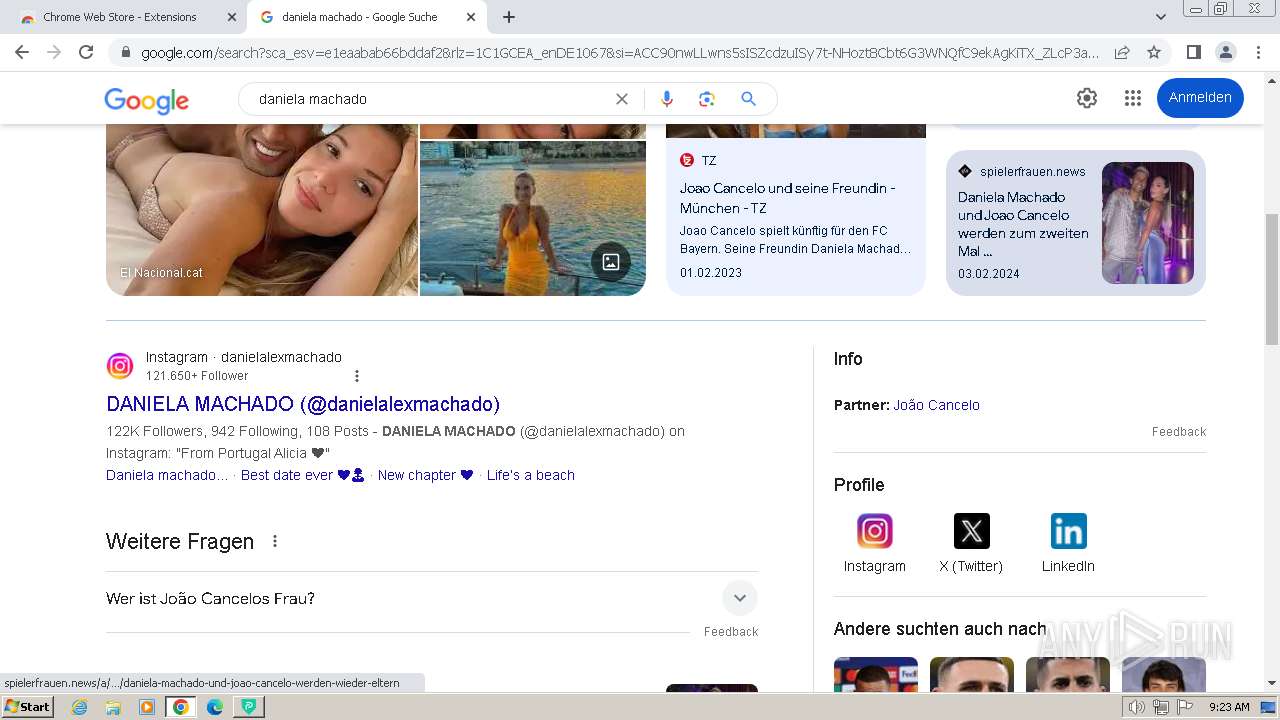The width and height of the screenshot is (1280, 720).
Task: Click Feedback below Weitere Fragen
Action: (x=731, y=632)
